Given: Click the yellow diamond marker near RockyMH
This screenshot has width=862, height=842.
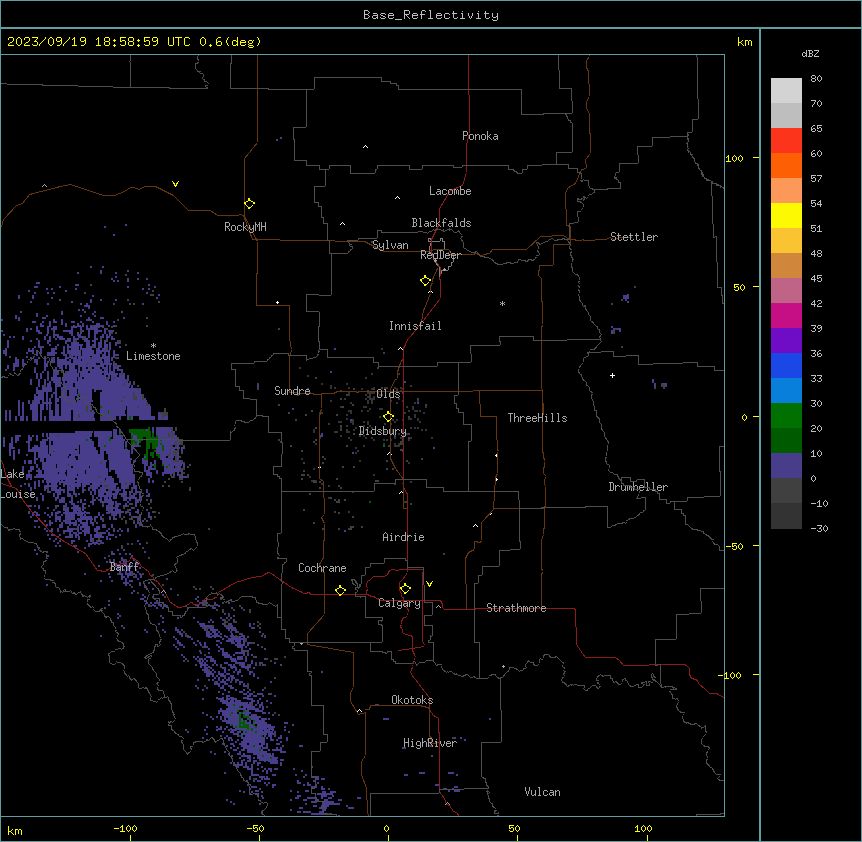Looking at the screenshot, I should [x=249, y=204].
